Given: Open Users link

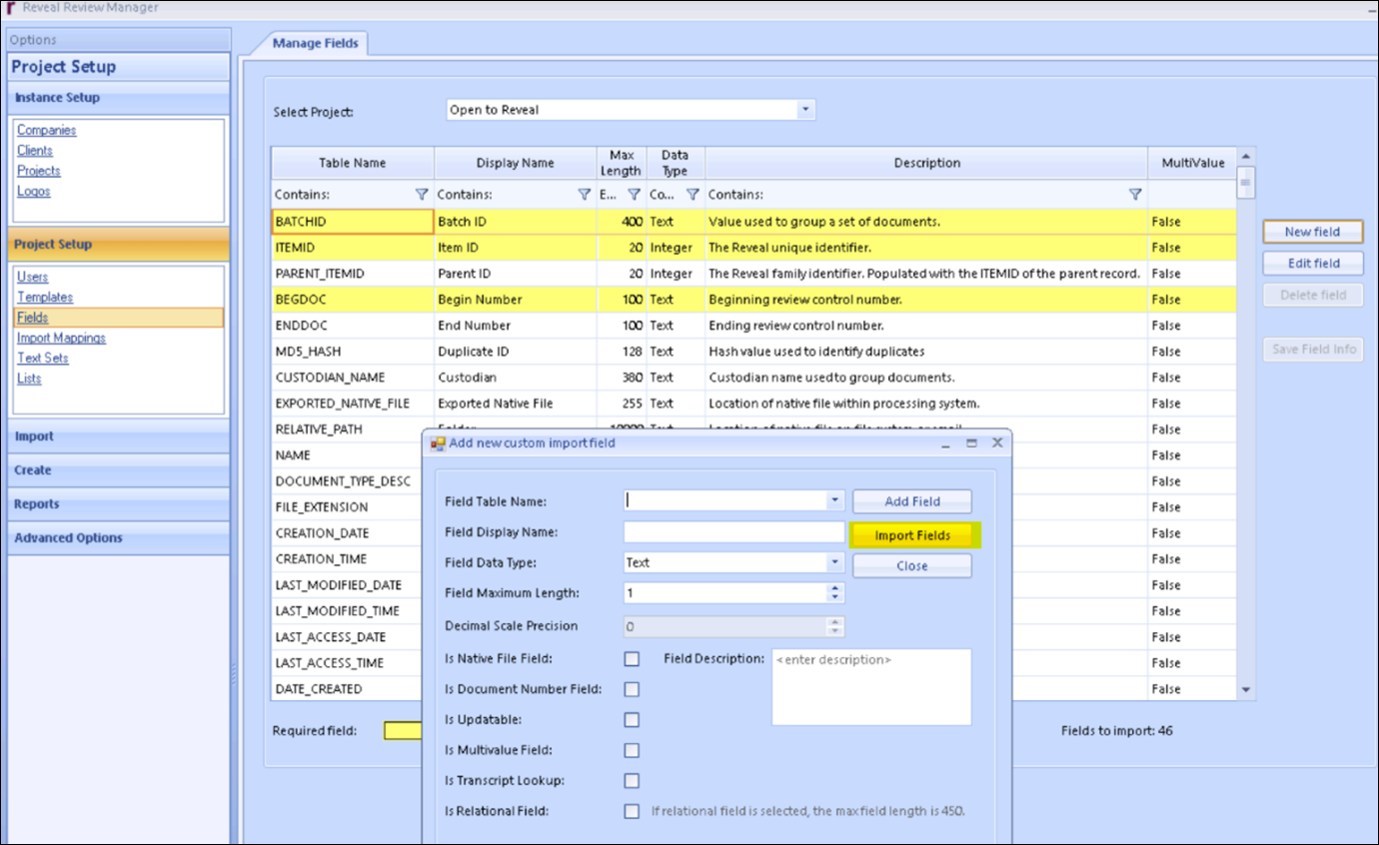Looking at the screenshot, I should coord(33,277).
